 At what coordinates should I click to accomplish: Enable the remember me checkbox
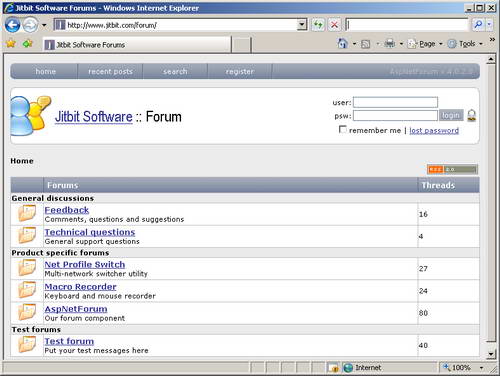click(x=342, y=129)
